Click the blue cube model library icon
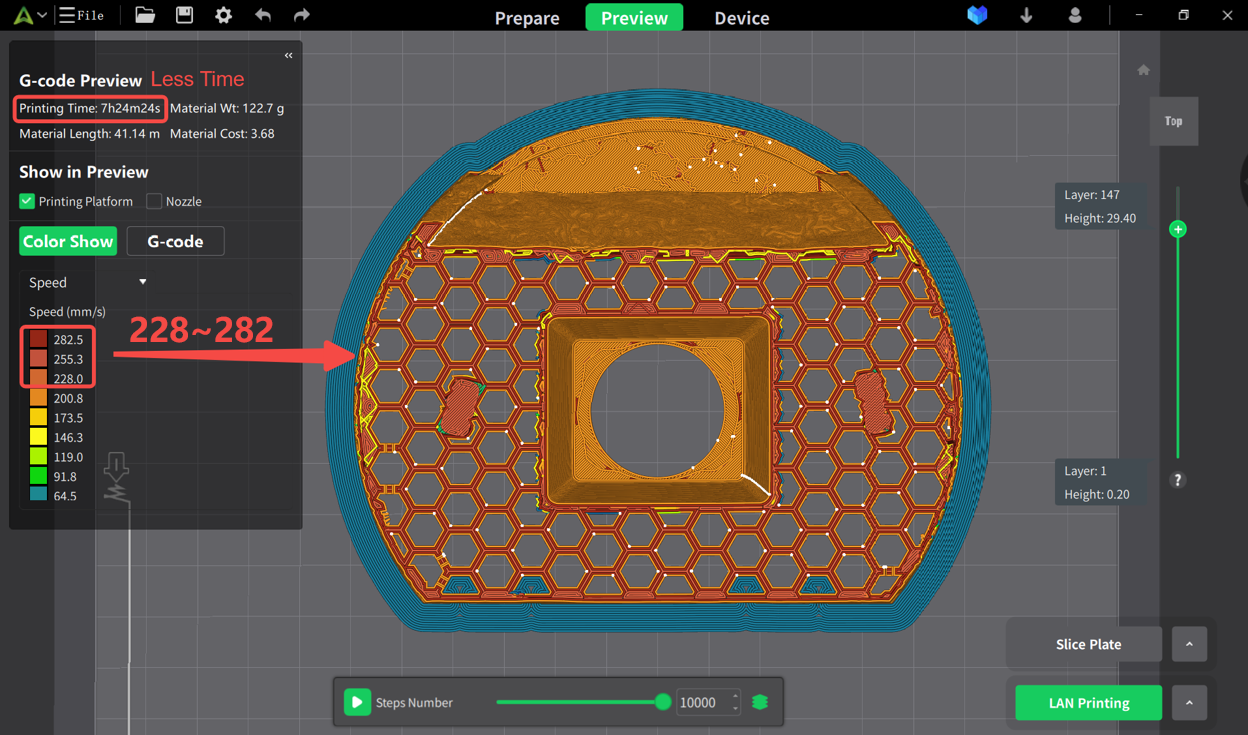The width and height of the screenshot is (1248, 735). [x=977, y=15]
